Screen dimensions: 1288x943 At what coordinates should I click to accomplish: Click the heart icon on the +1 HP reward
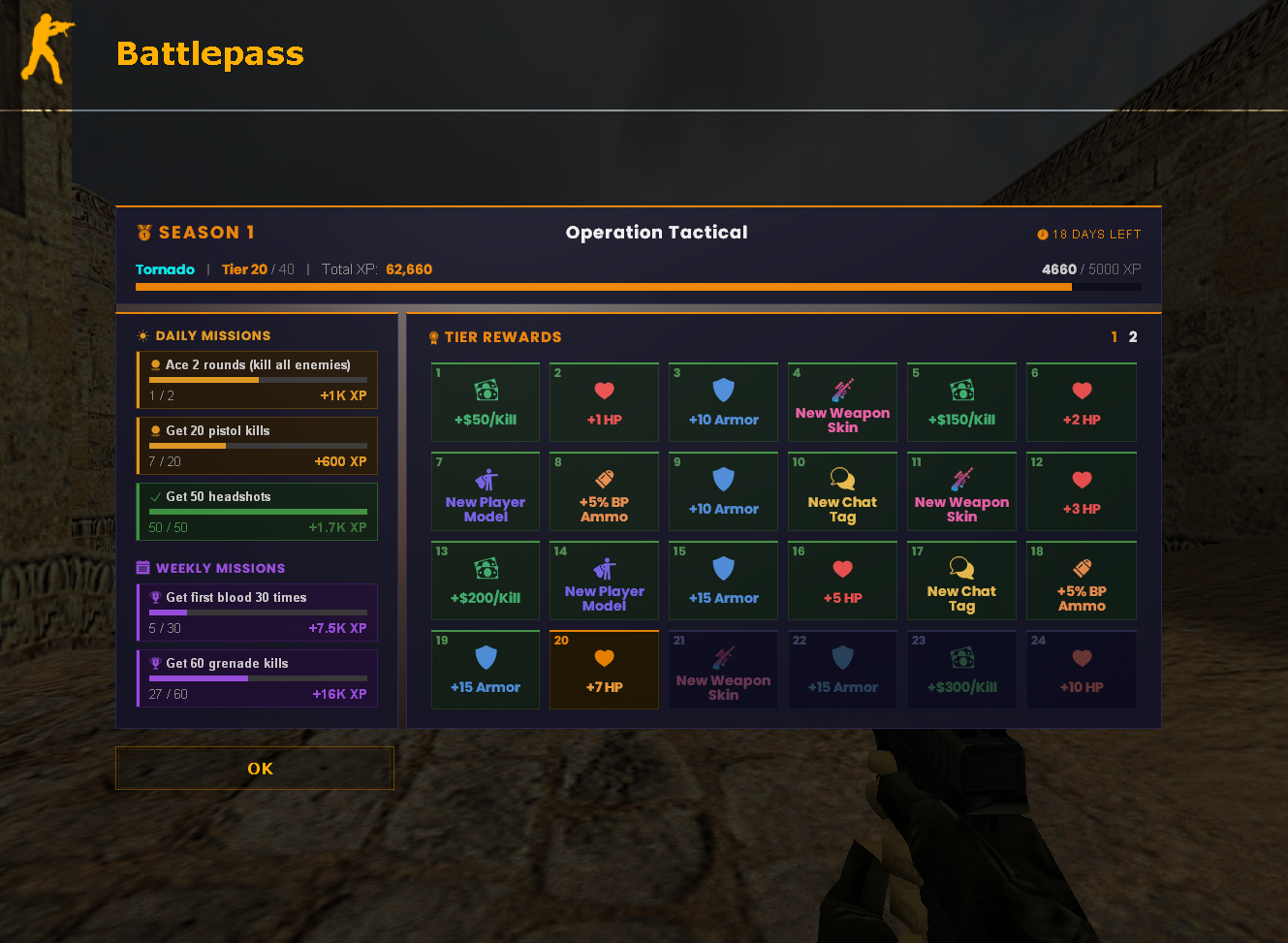click(604, 390)
